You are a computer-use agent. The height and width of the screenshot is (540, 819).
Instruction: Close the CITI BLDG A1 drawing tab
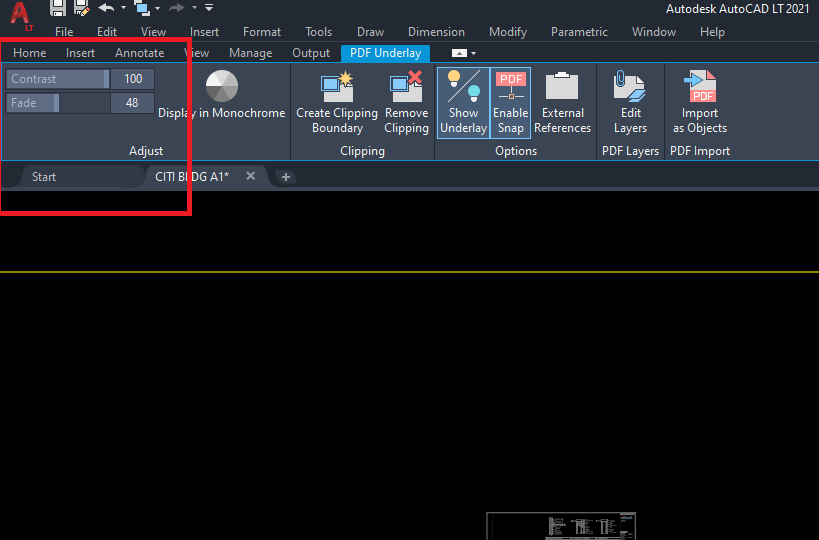(x=251, y=176)
